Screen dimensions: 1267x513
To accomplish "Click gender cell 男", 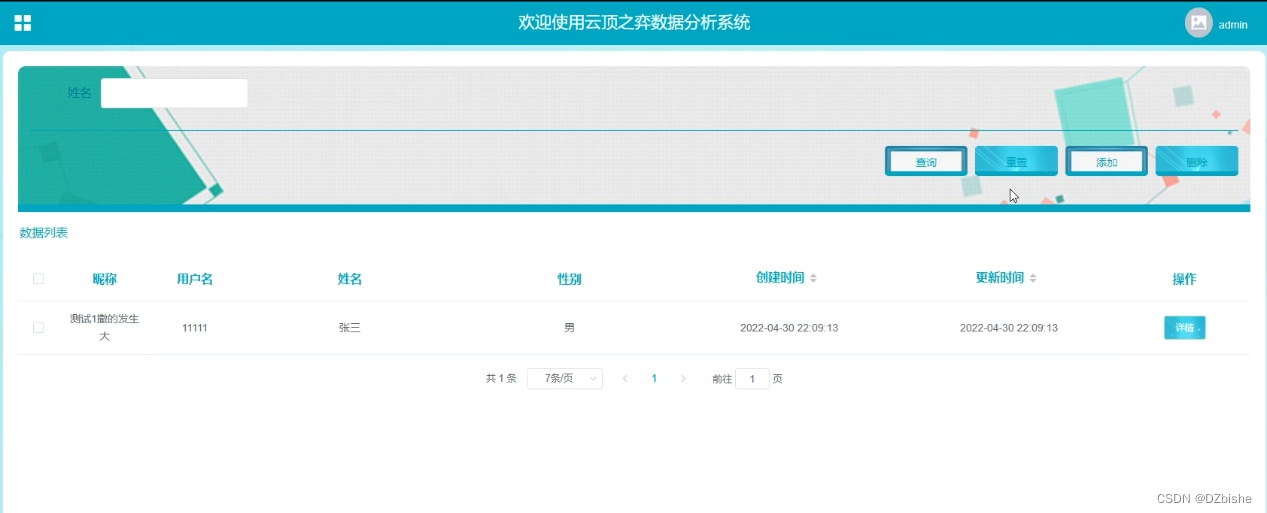I will click(569, 327).
